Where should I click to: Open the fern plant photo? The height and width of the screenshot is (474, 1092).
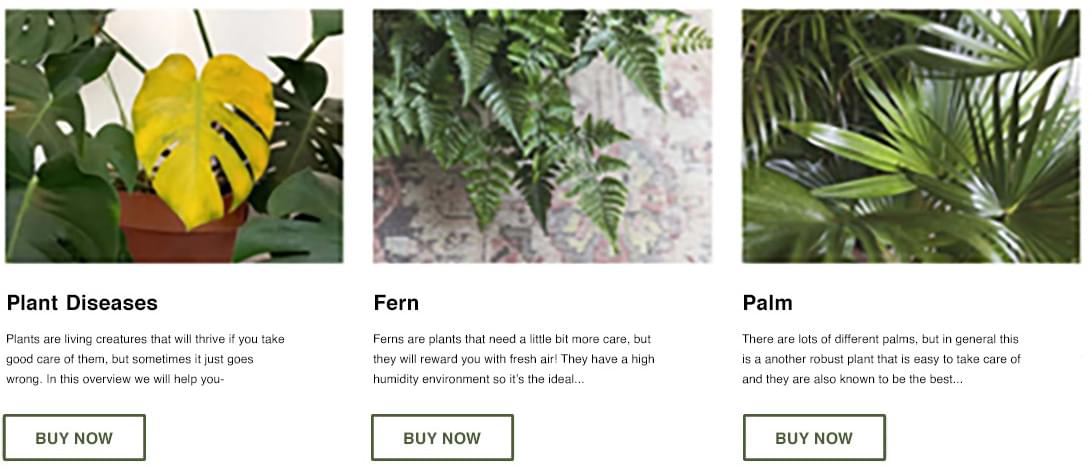coord(543,136)
